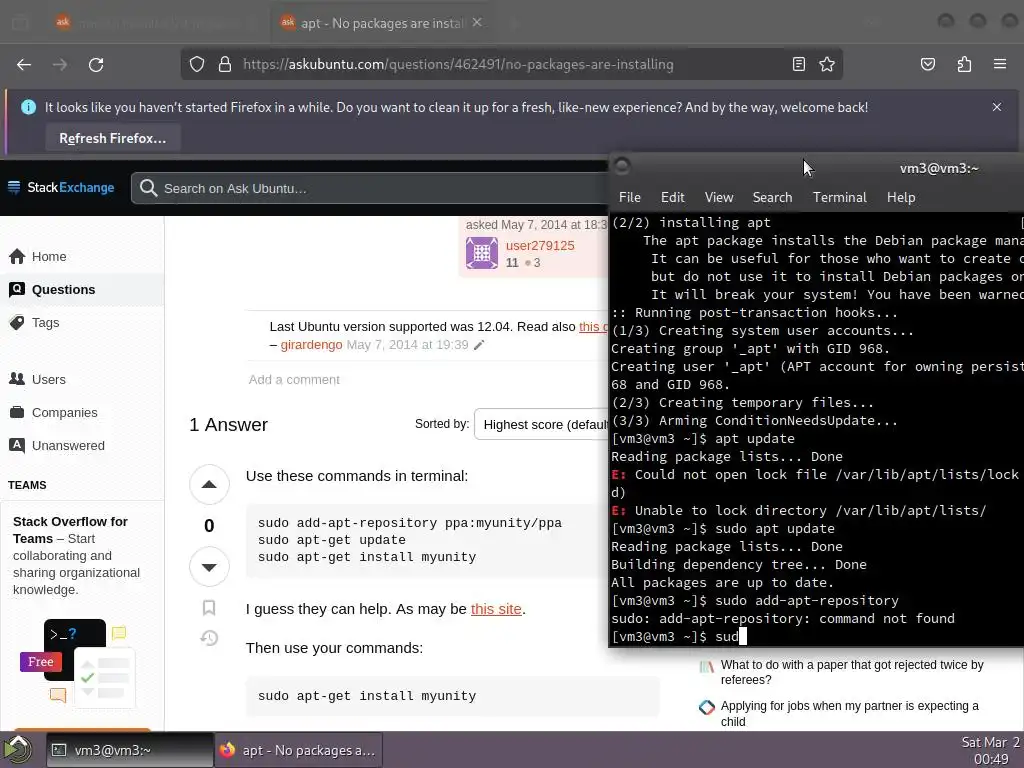
Task: Open the system application launcher icon
Action: pos(18,750)
